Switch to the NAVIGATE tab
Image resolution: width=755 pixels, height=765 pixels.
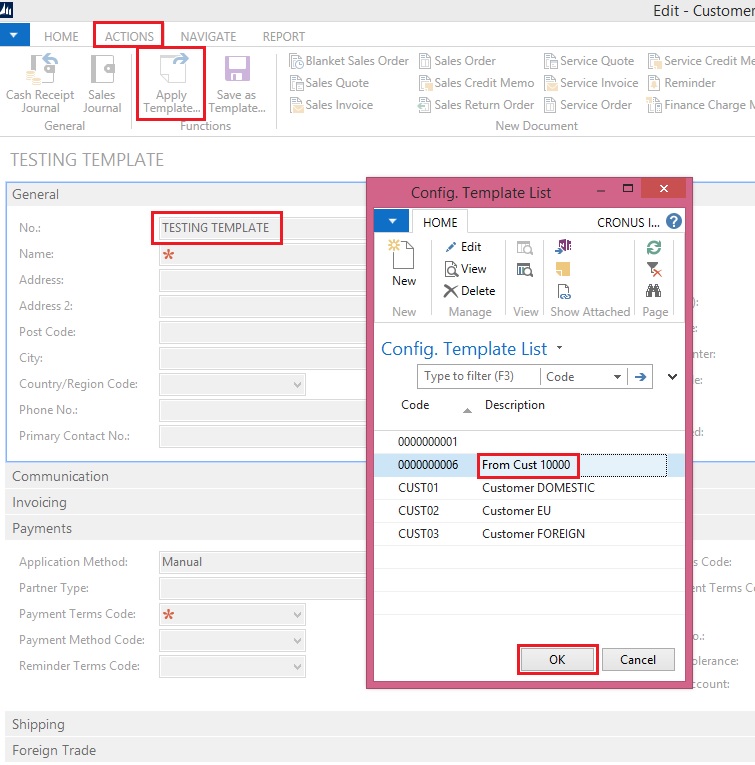(x=208, y=36)
